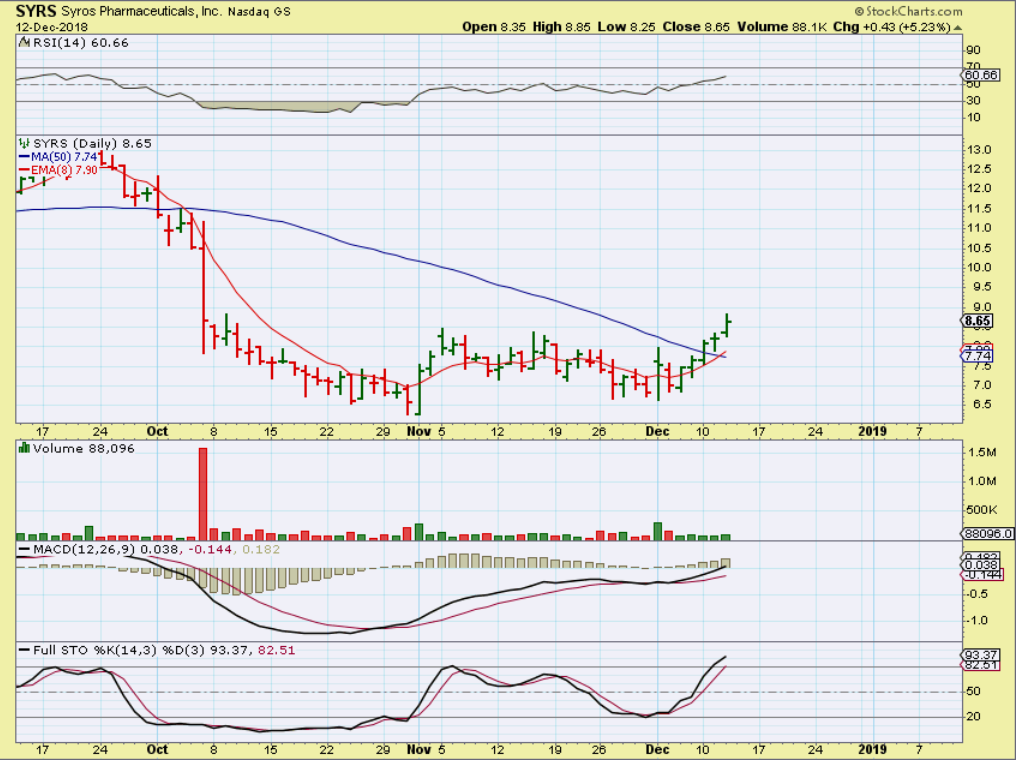This screenshot has height=762, width=1017.
Task: Click the RSI(14) 60.66 legend icon
Action: 24,43
